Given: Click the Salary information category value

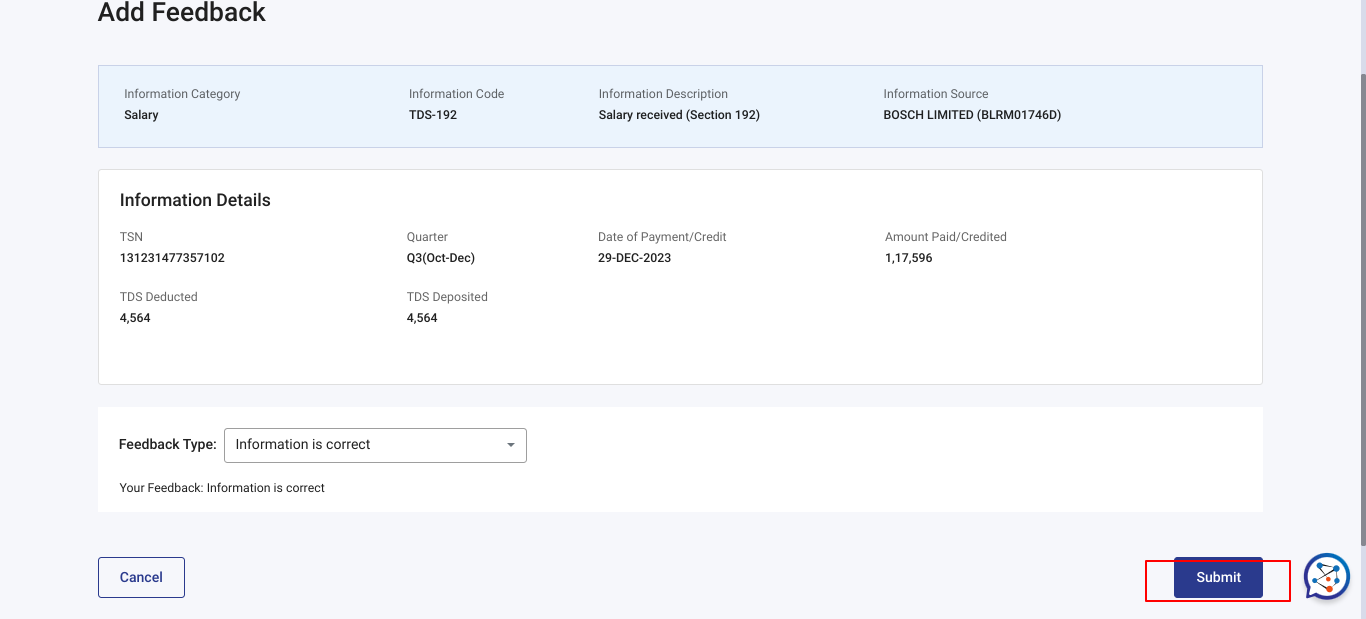Looking at the screenshot, I should 141,115.
